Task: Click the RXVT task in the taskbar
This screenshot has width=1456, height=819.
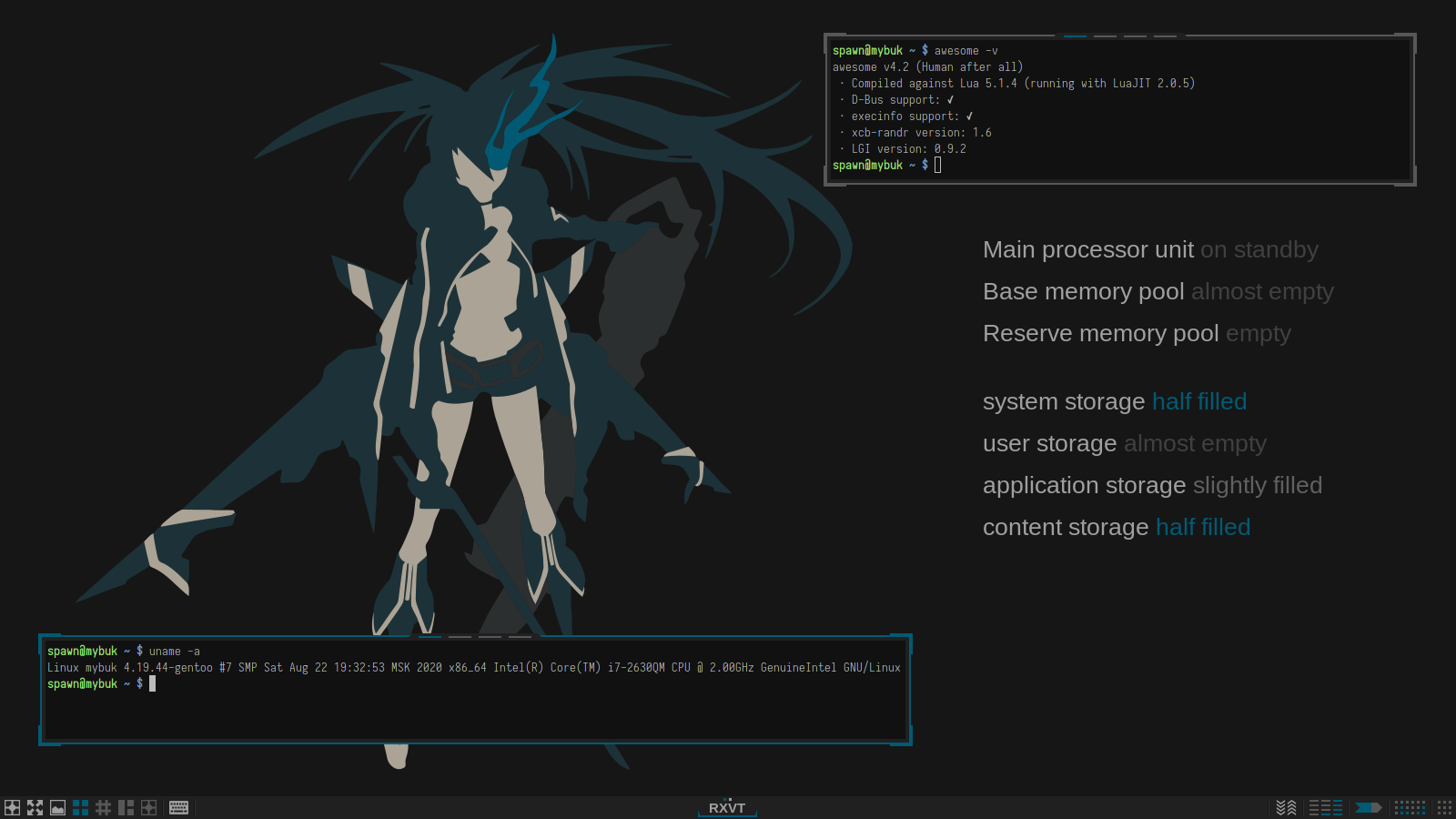Action: tap(727, 808)
